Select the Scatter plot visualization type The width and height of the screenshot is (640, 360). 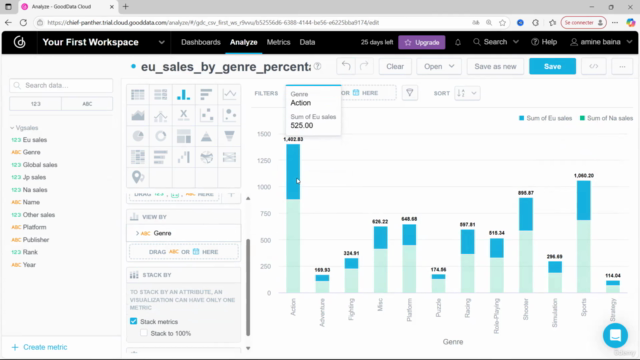[x=206, y=116]
